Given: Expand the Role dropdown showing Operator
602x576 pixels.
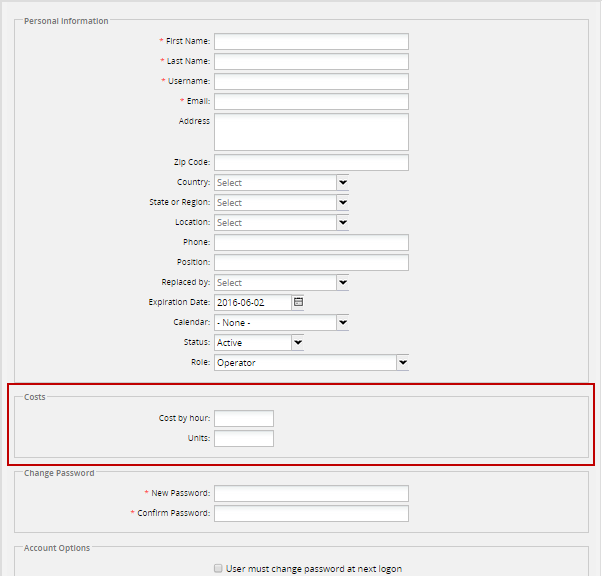Looking at the screenshot, I should point(402,363).
